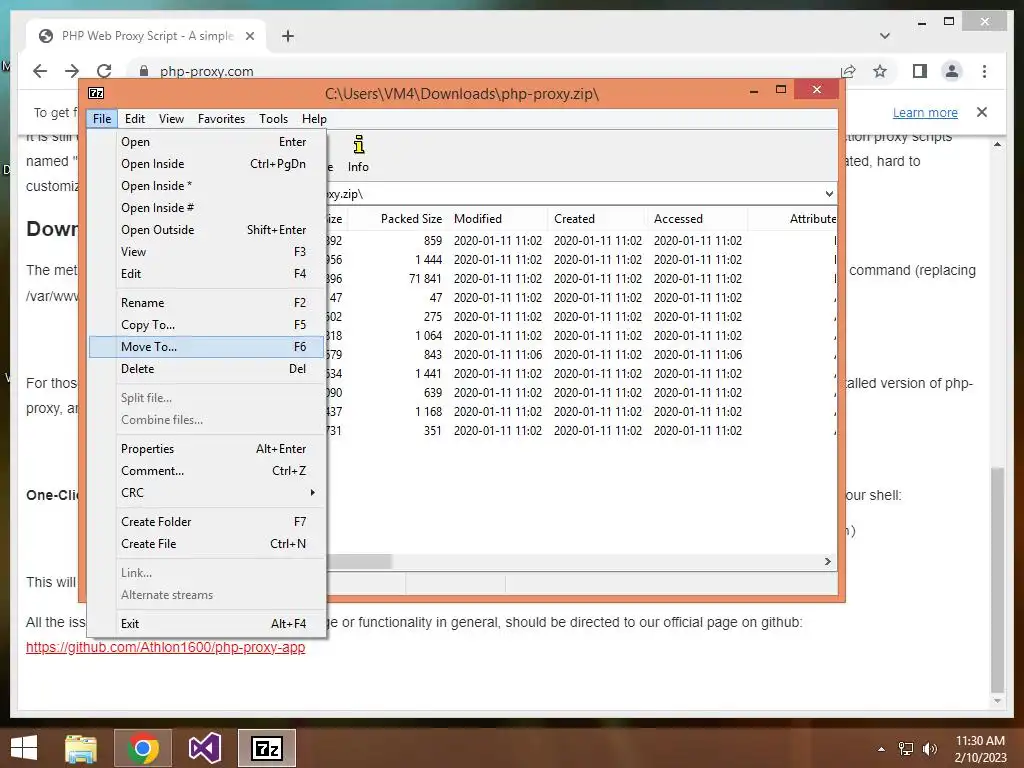The image size is (1024, 768).
Task: Sort by Created column header
Action: 596,219
